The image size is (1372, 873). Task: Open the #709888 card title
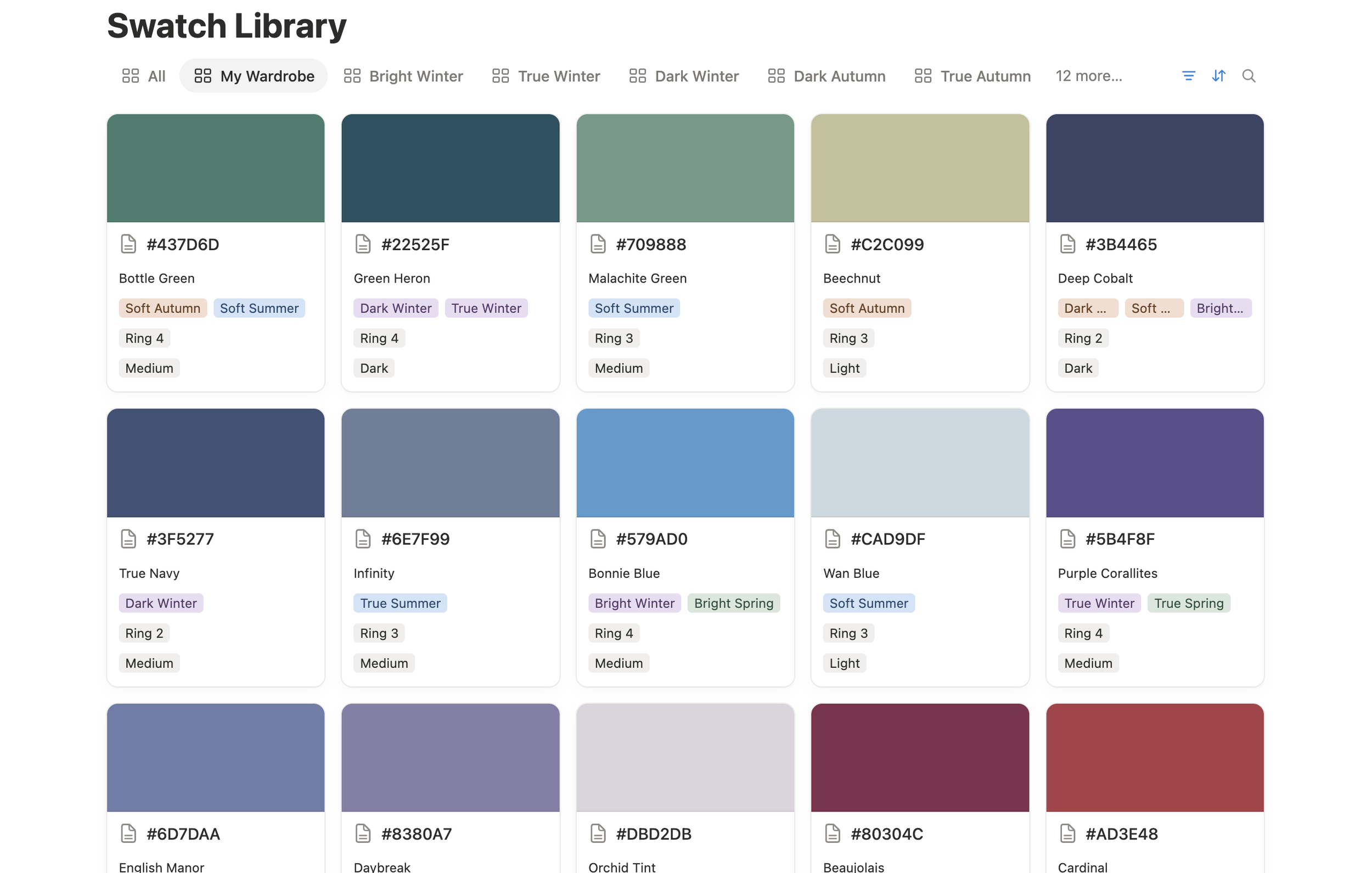click(x=651, y=245)
